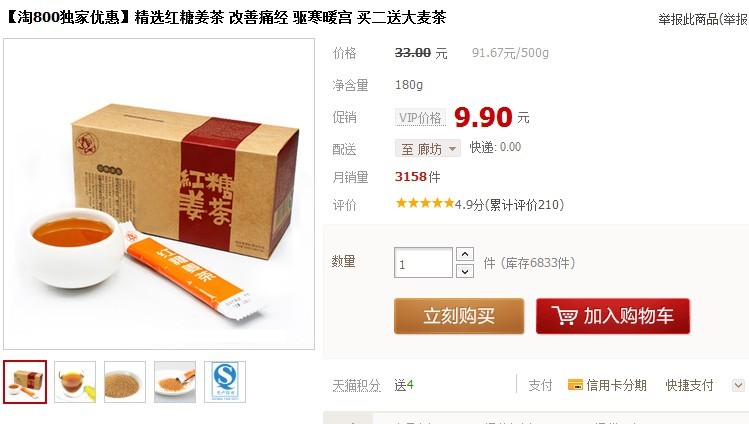
Task: Click the 立刻购买 buy now button
Action: [459, 316]
